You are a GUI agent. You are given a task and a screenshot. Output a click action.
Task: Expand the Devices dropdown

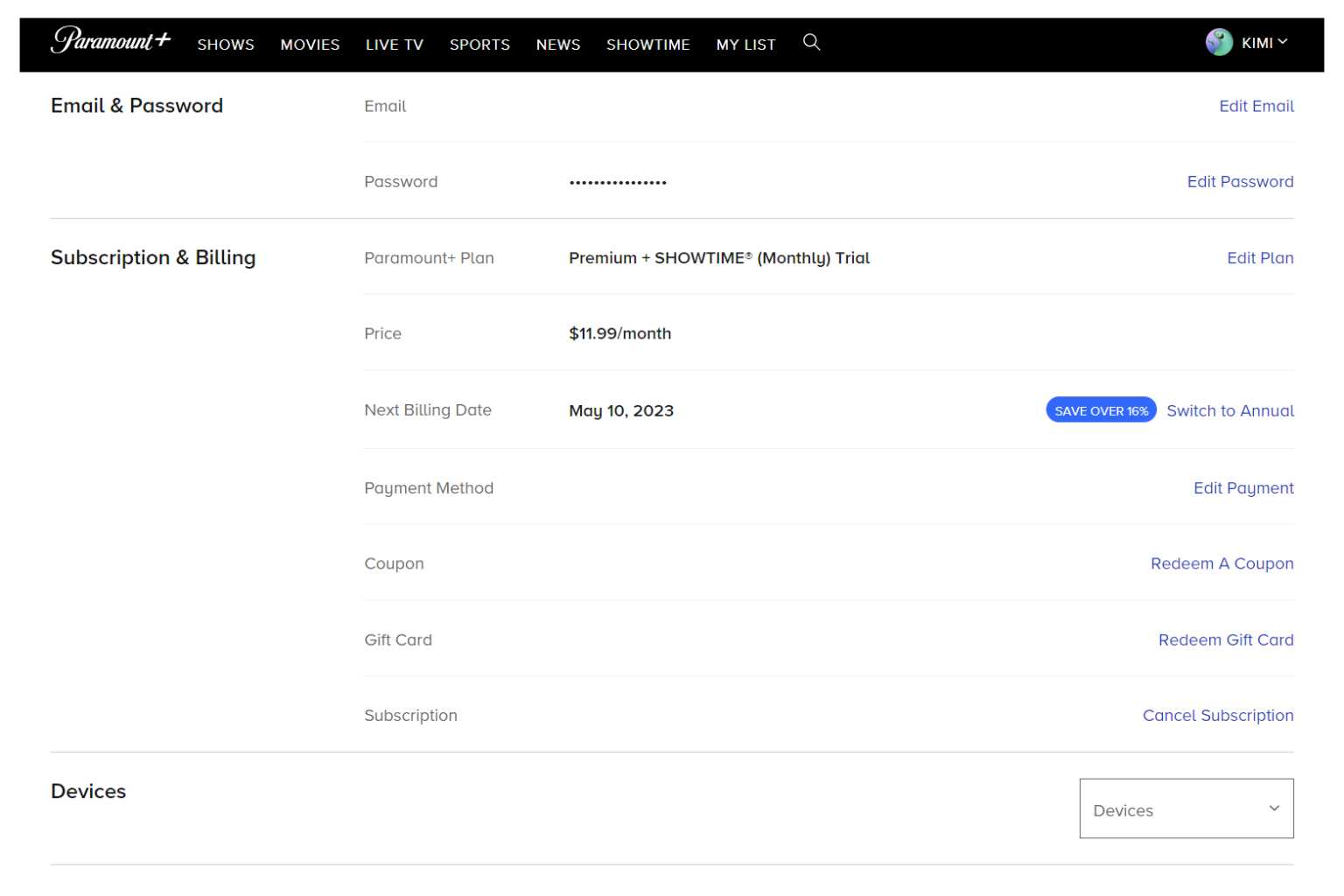[x=1186, y=809]
